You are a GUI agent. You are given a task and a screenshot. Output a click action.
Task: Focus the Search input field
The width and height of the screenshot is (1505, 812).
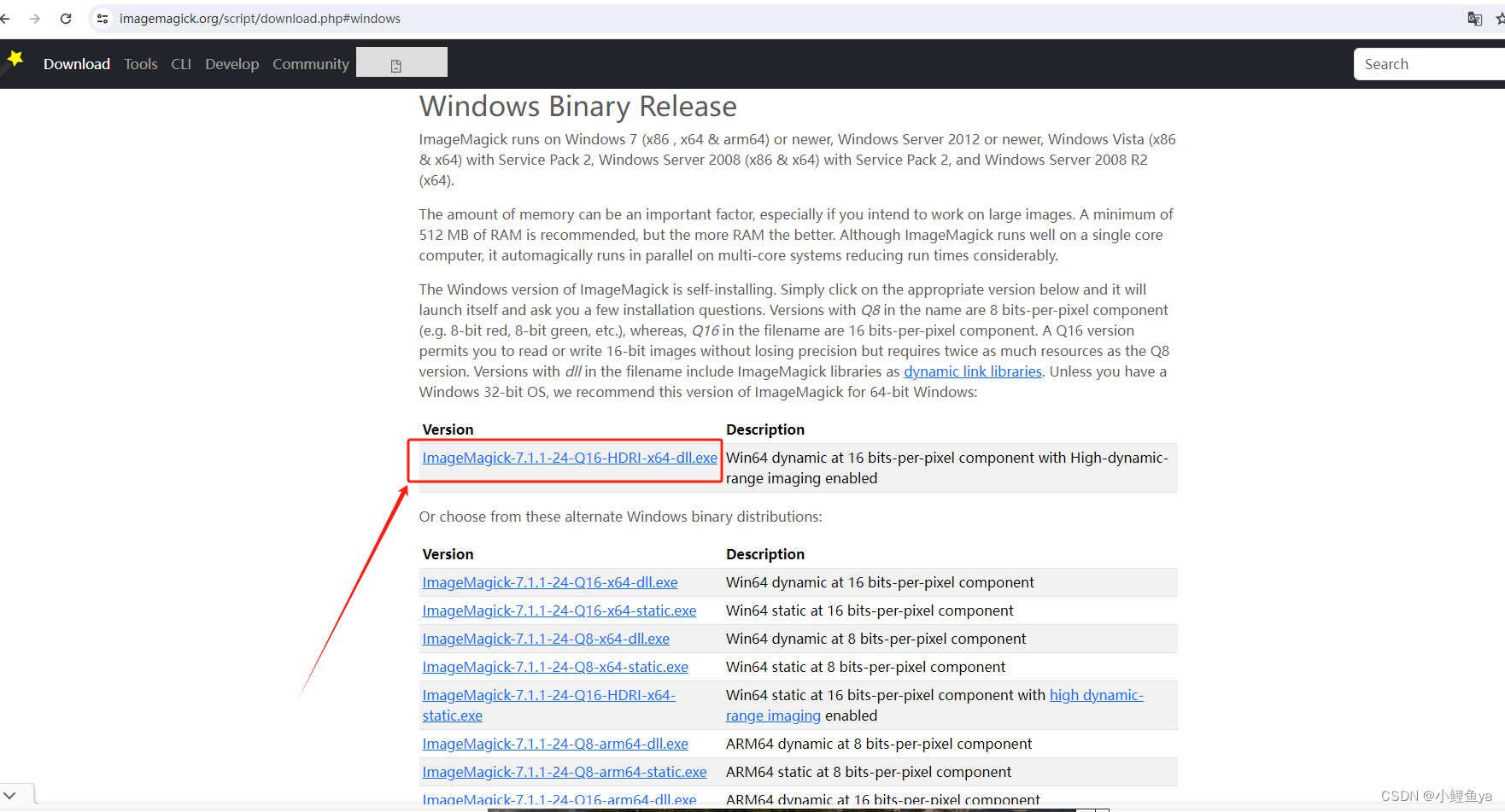tap(1429, 64)
